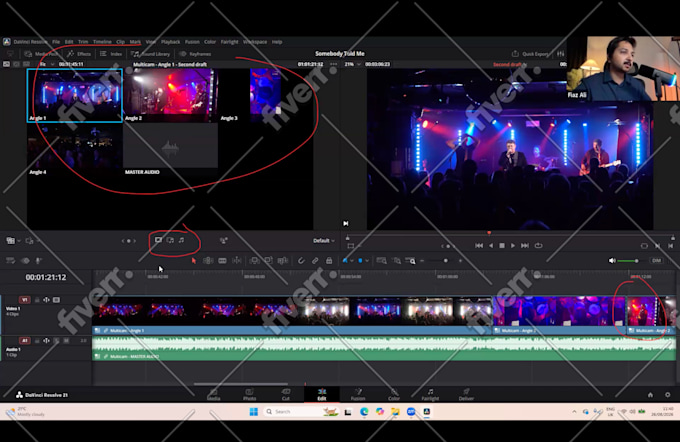
Task: Select the Angle 3 multicam thumbnail
Action: point(265,95)
